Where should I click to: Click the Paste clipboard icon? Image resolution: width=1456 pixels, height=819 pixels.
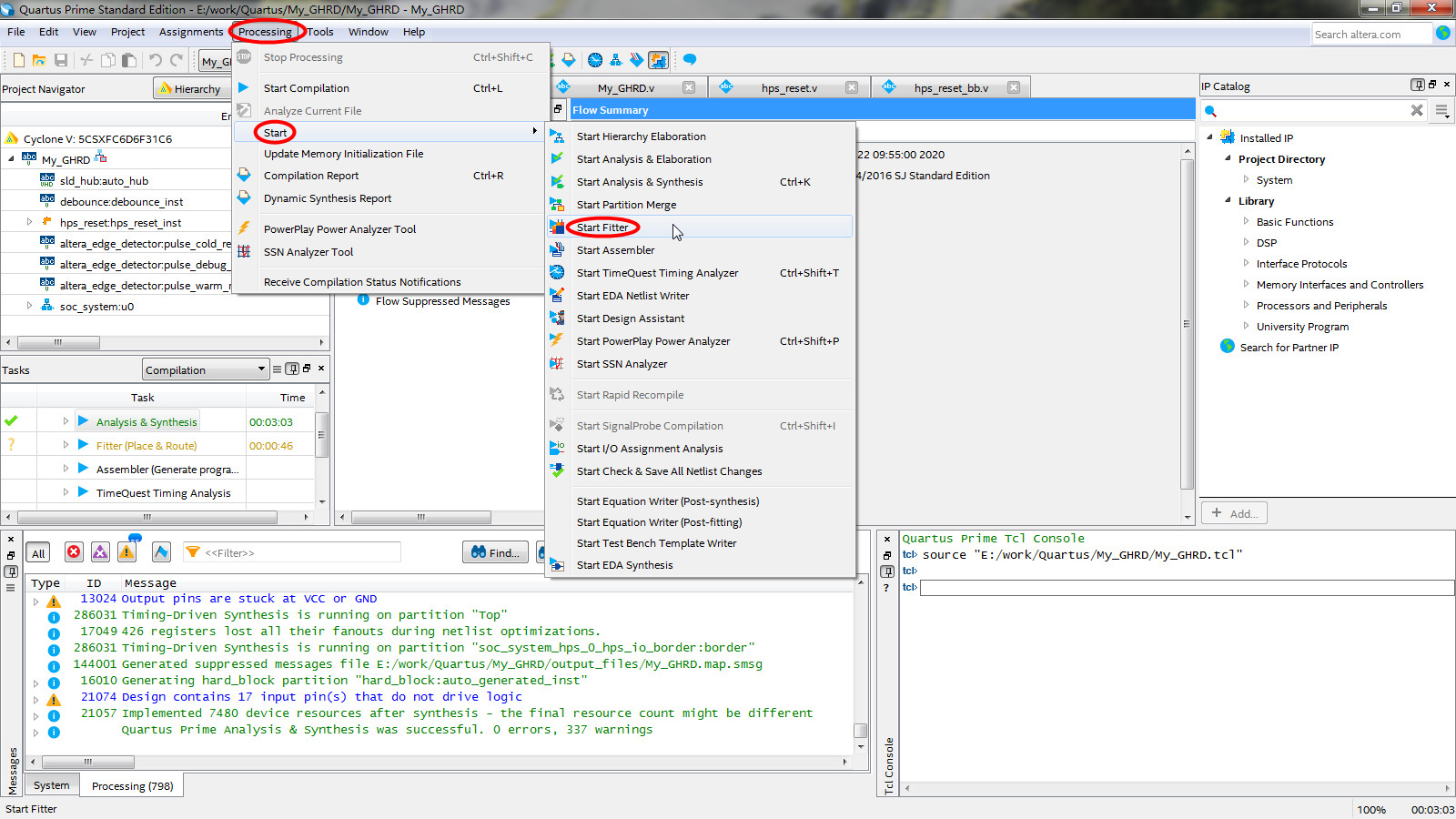coord(129,60)
